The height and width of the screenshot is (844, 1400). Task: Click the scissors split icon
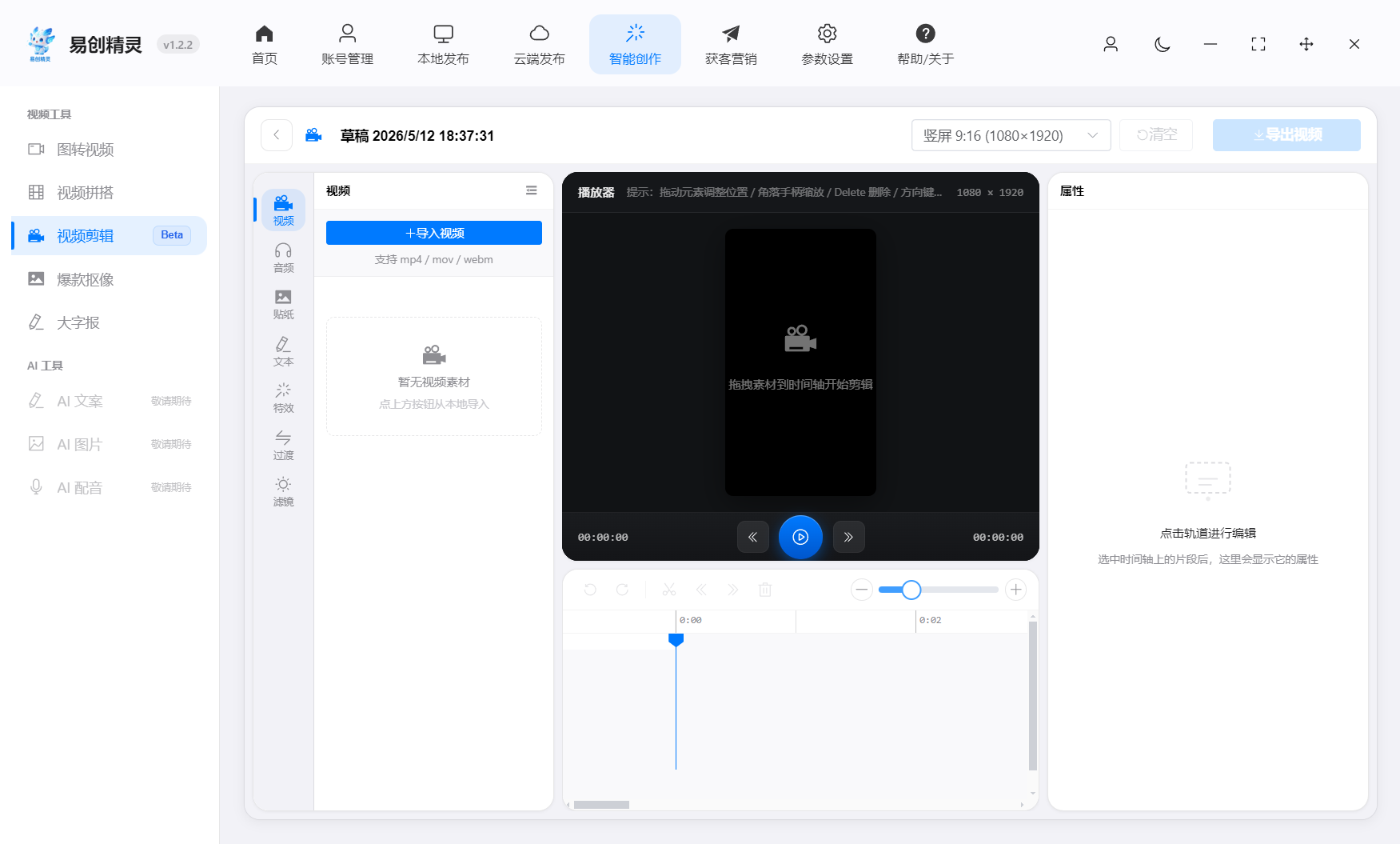click(x=669, y=590)
